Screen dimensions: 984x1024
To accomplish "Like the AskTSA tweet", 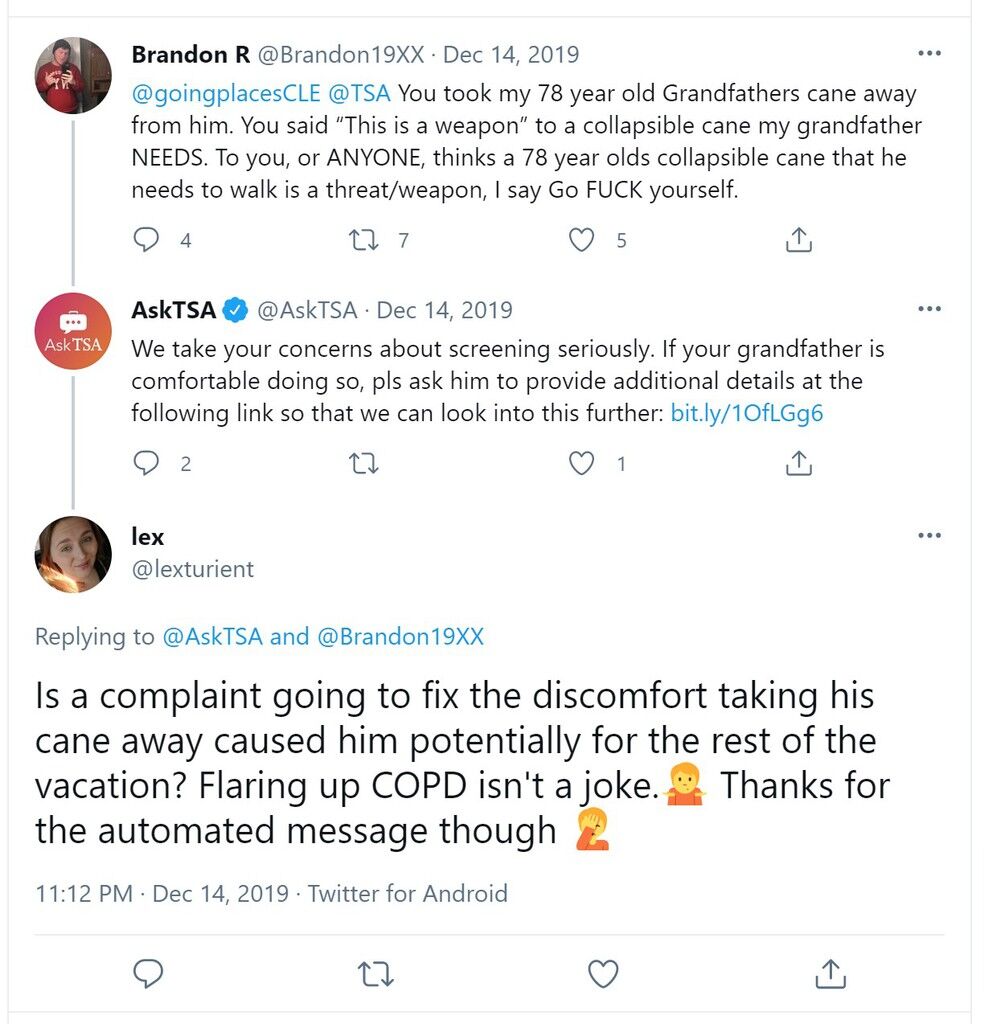I will (582, 463).
